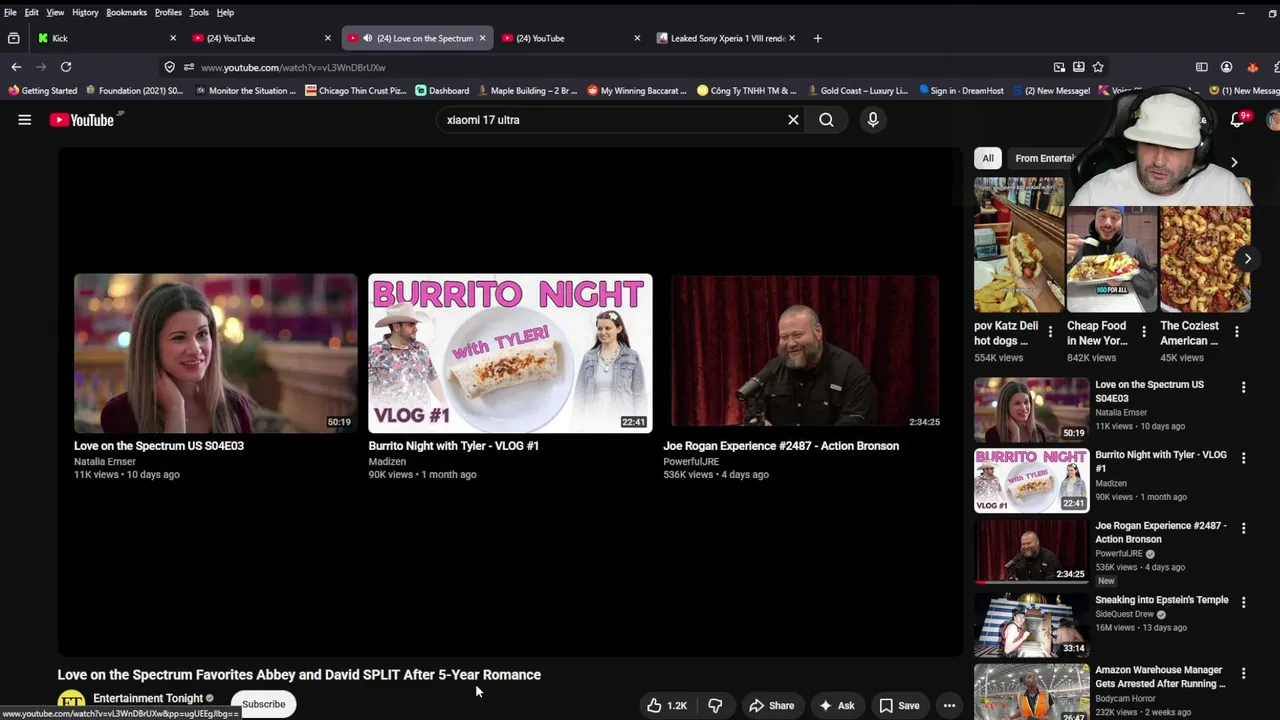Open Natalia Emser channel under endscreen video

tap(104, 462)
